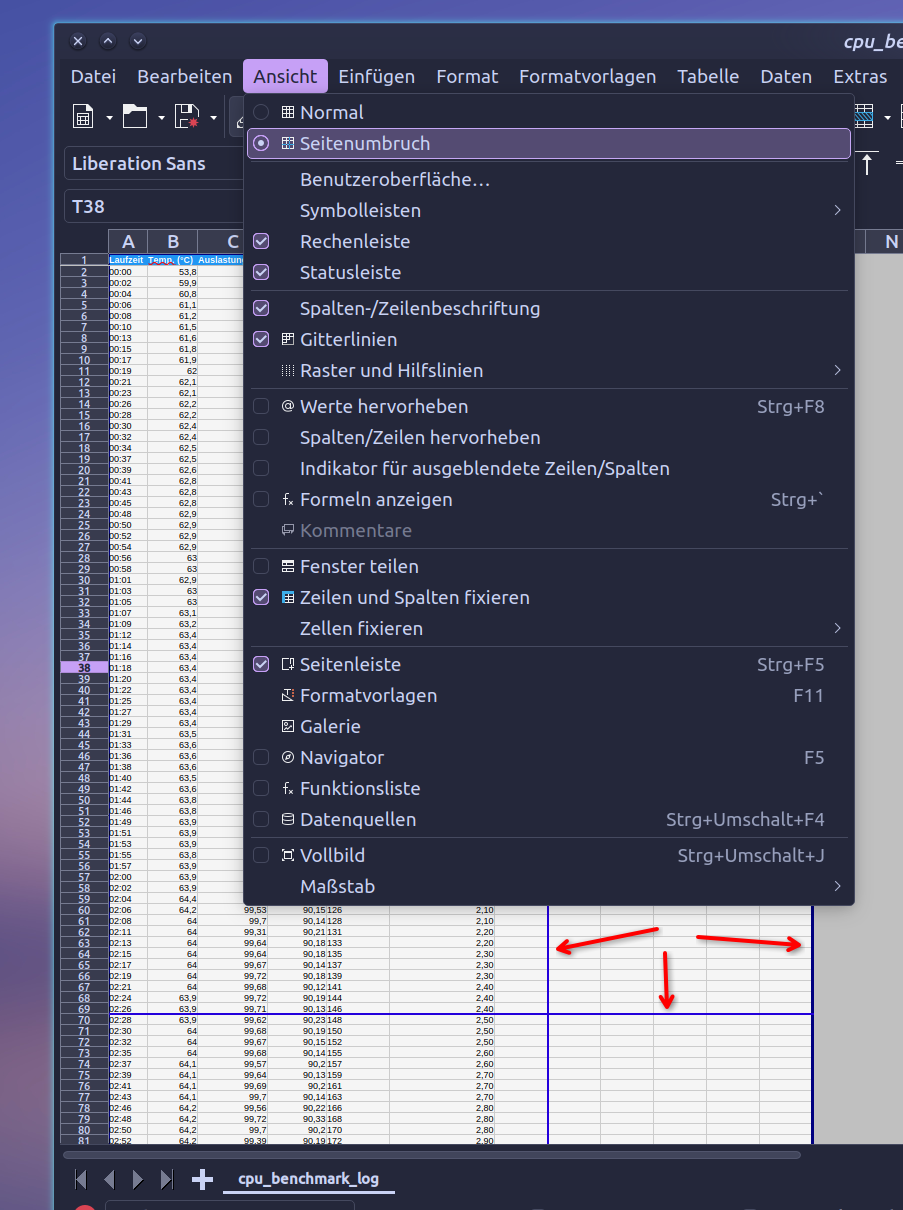Click the Navigator compass icon

(x=288, y=758)
